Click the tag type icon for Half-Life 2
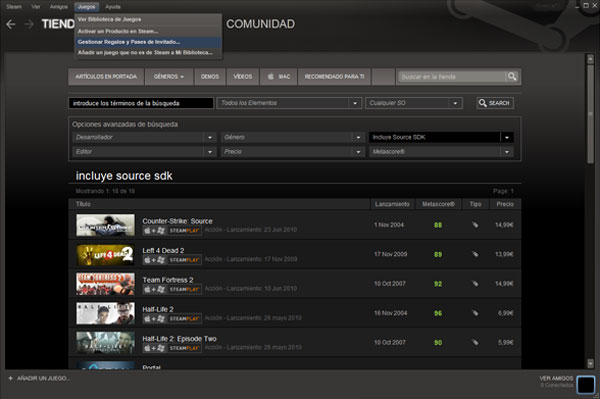 (x=475, y=313)
